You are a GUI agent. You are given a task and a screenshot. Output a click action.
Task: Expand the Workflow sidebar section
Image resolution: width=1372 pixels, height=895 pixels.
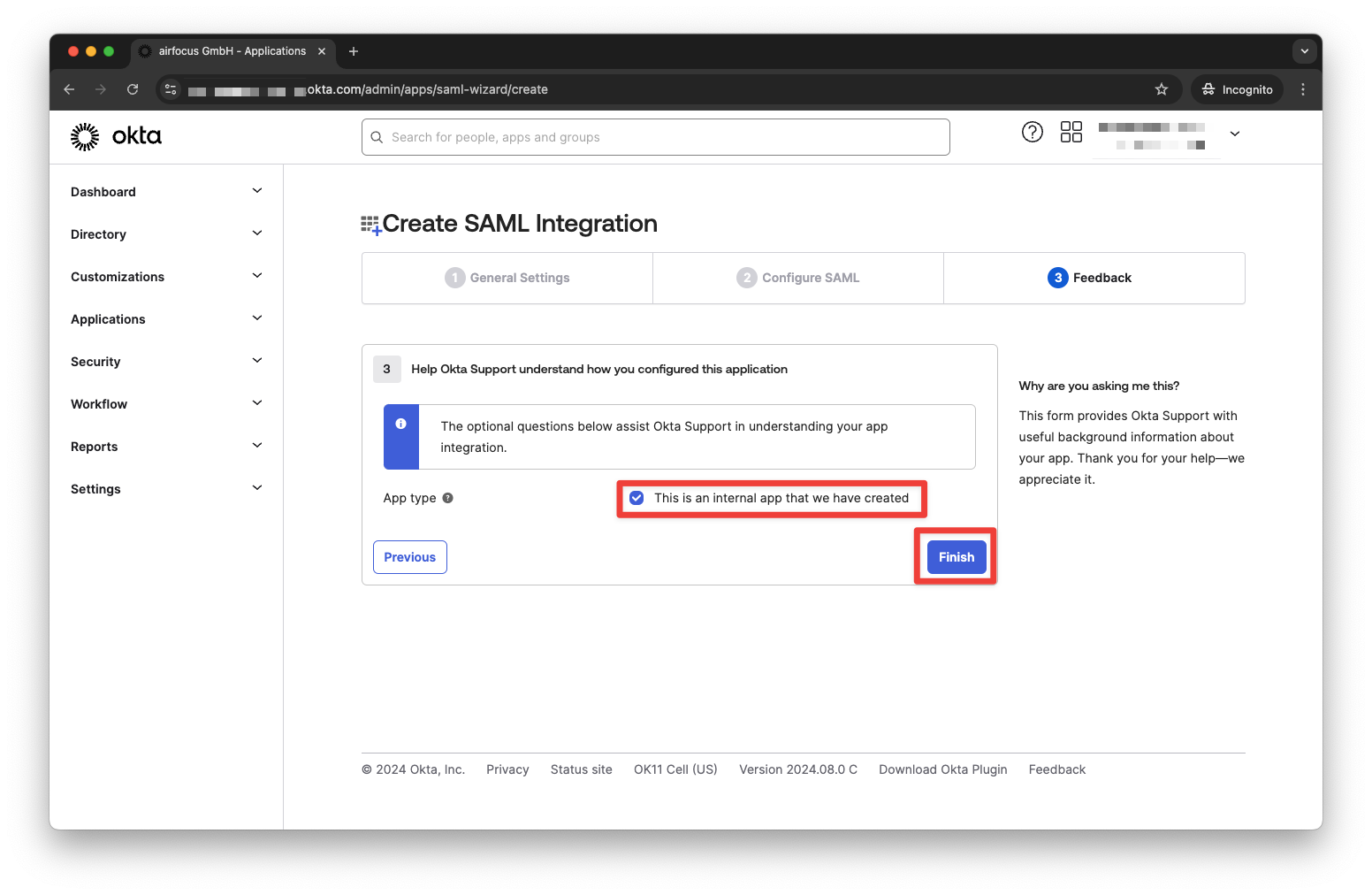point(166,404)
